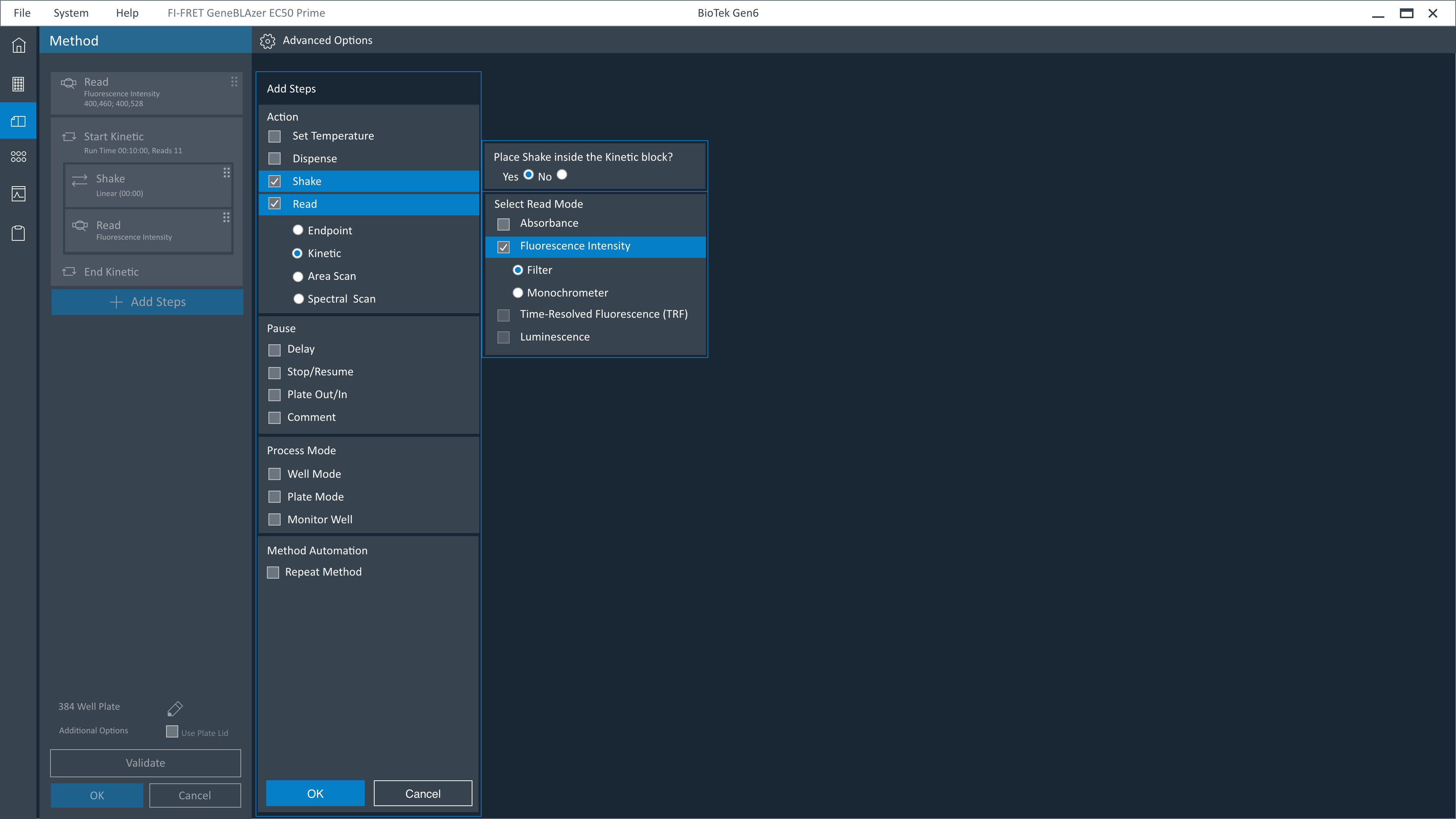Check the Comment option
This screenshot has height=819, width=1456.
275,418
